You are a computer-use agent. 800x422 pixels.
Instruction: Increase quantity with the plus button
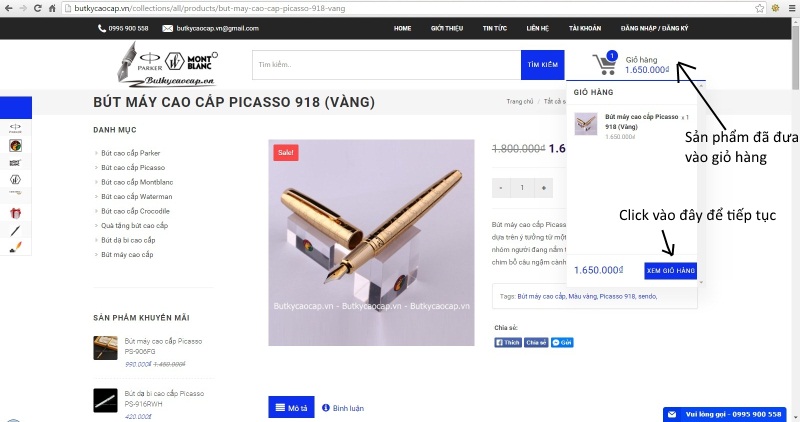point(543,188)
